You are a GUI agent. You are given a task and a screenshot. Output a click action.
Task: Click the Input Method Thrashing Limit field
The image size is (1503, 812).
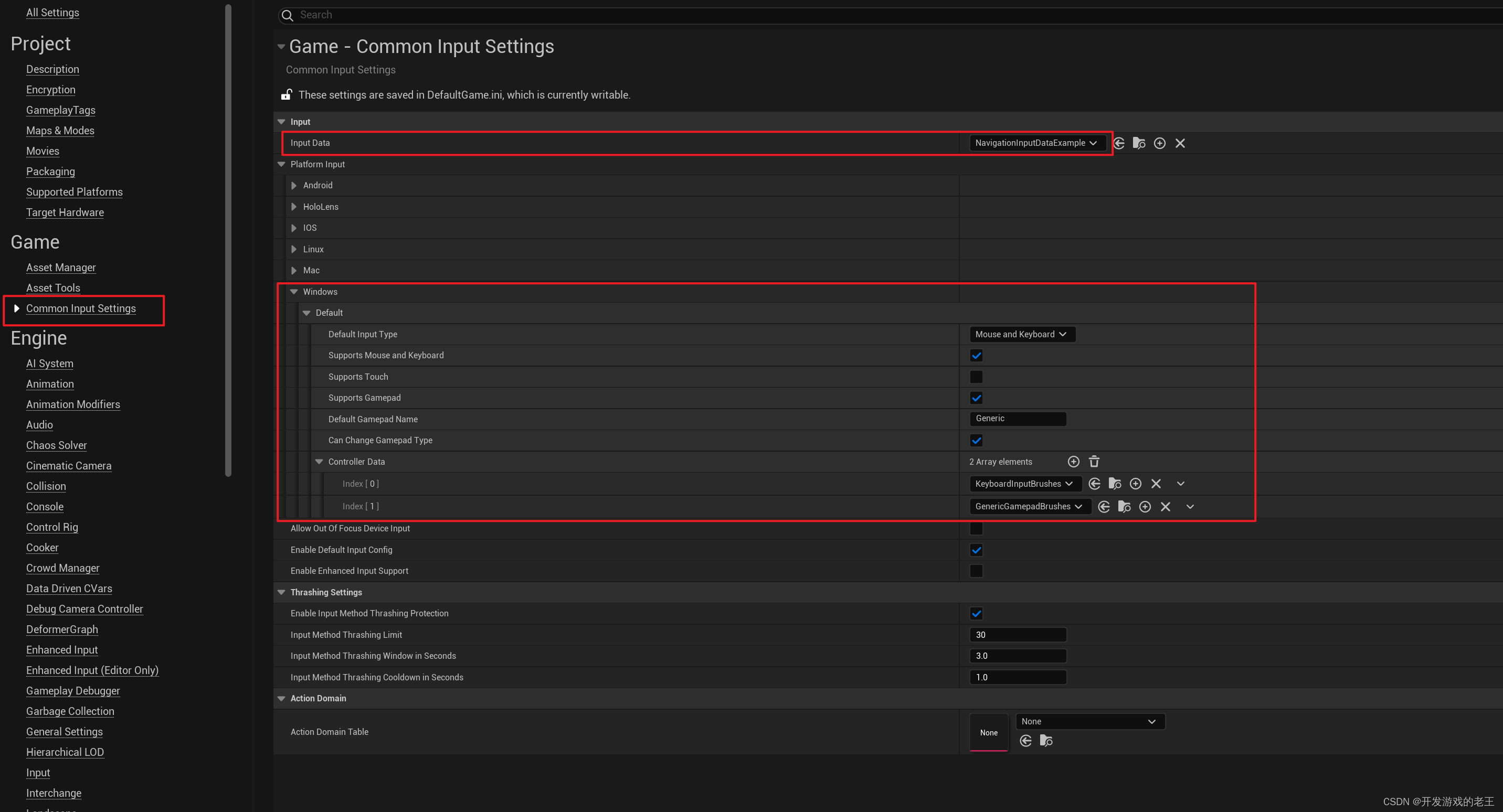click(x=1018, y=635)
